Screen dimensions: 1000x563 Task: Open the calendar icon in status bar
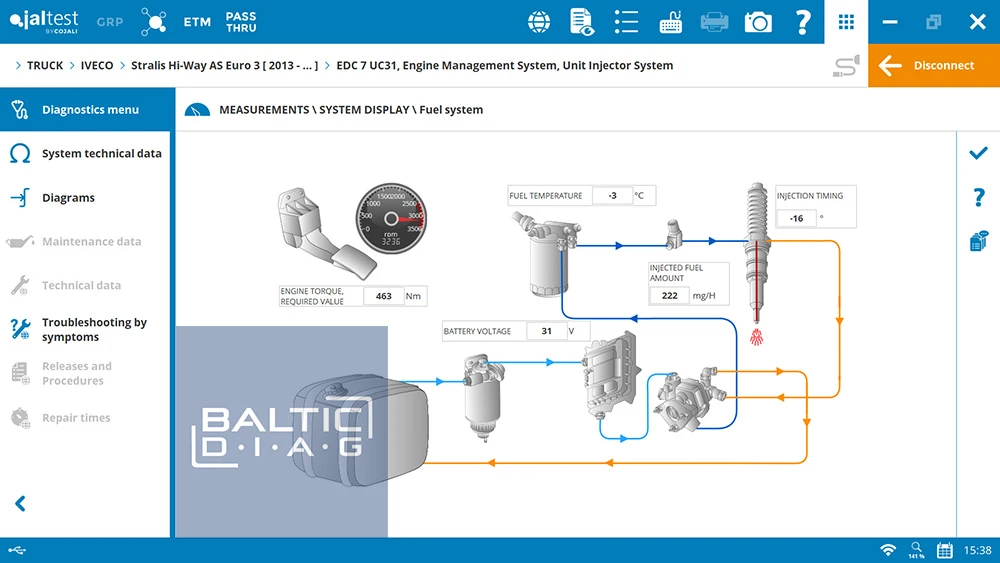[945, 550]
